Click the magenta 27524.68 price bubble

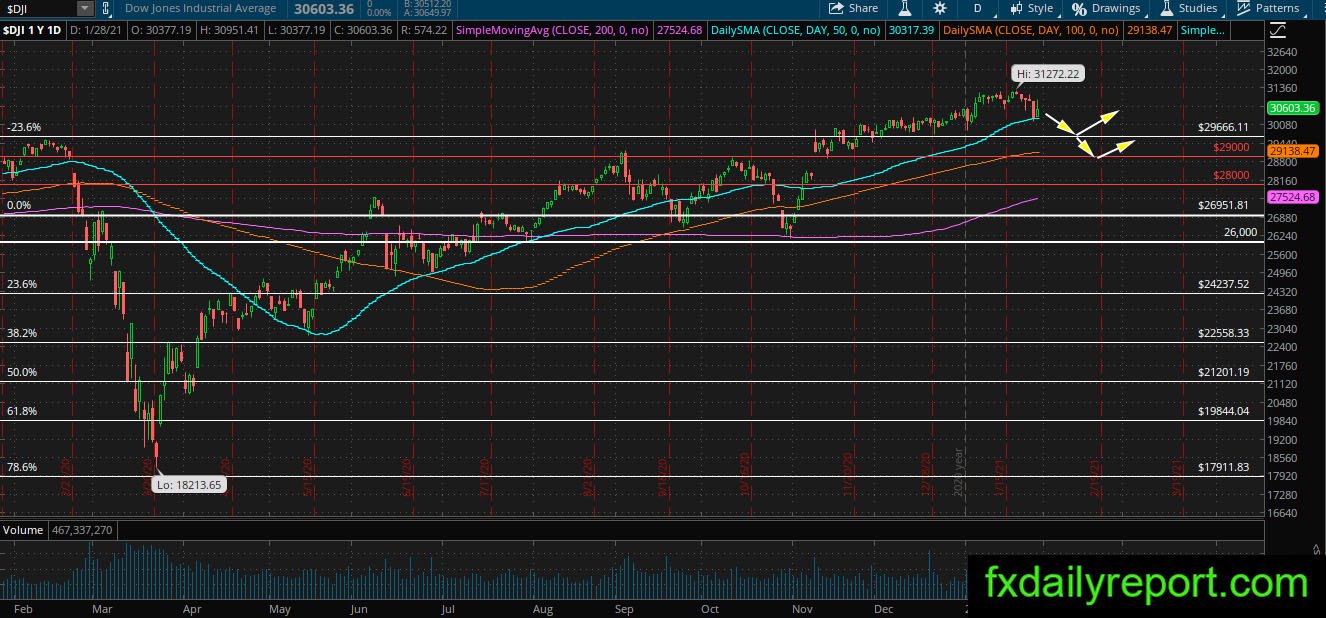1290,198
